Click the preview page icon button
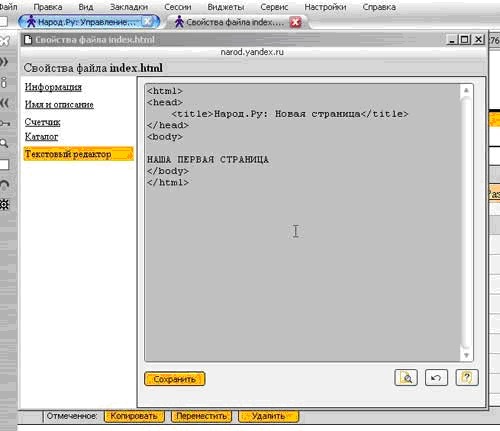 (x=406, y=377)
